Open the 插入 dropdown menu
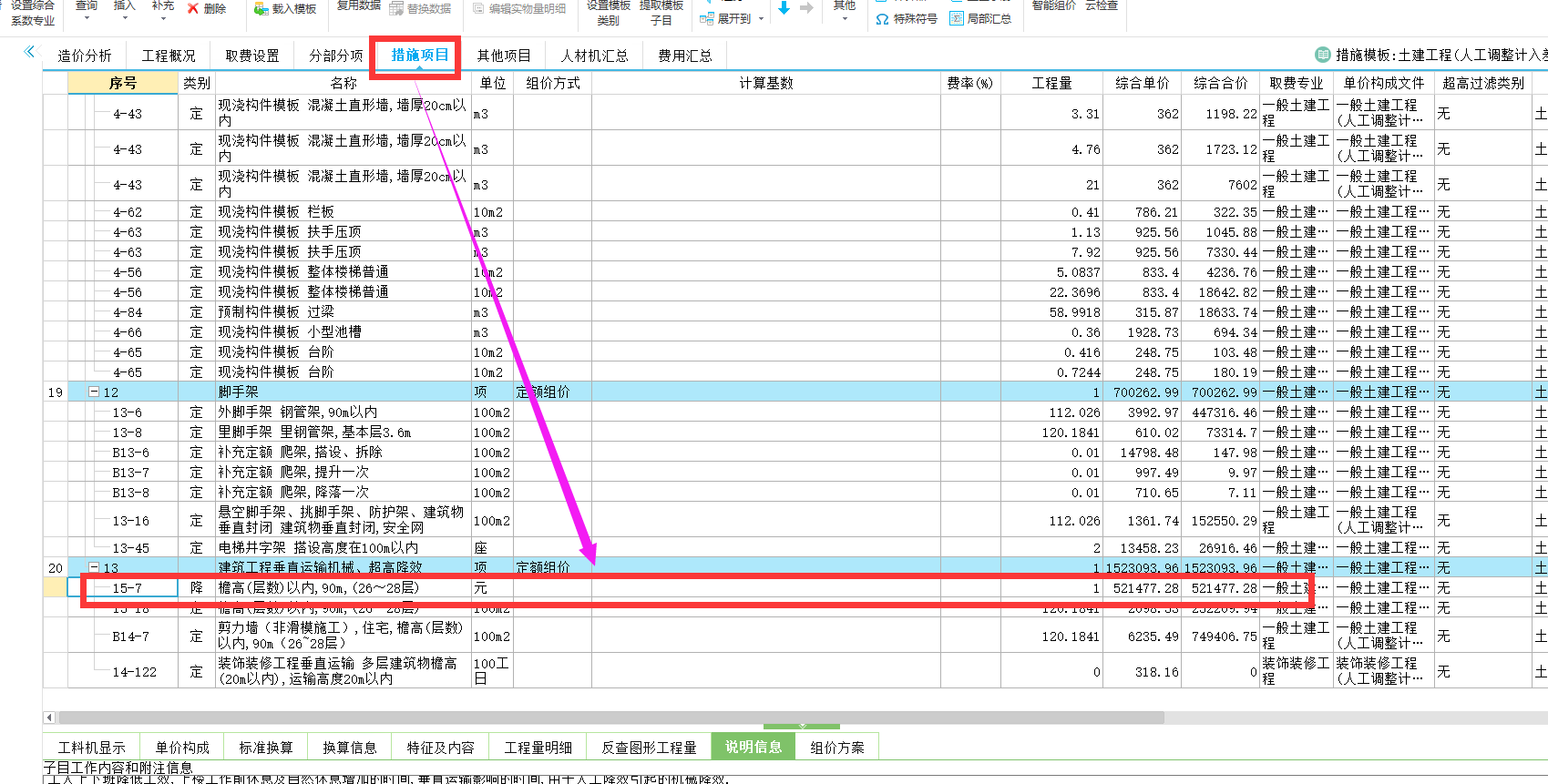This screenshot has height=784, width=1548. [124, 12]
